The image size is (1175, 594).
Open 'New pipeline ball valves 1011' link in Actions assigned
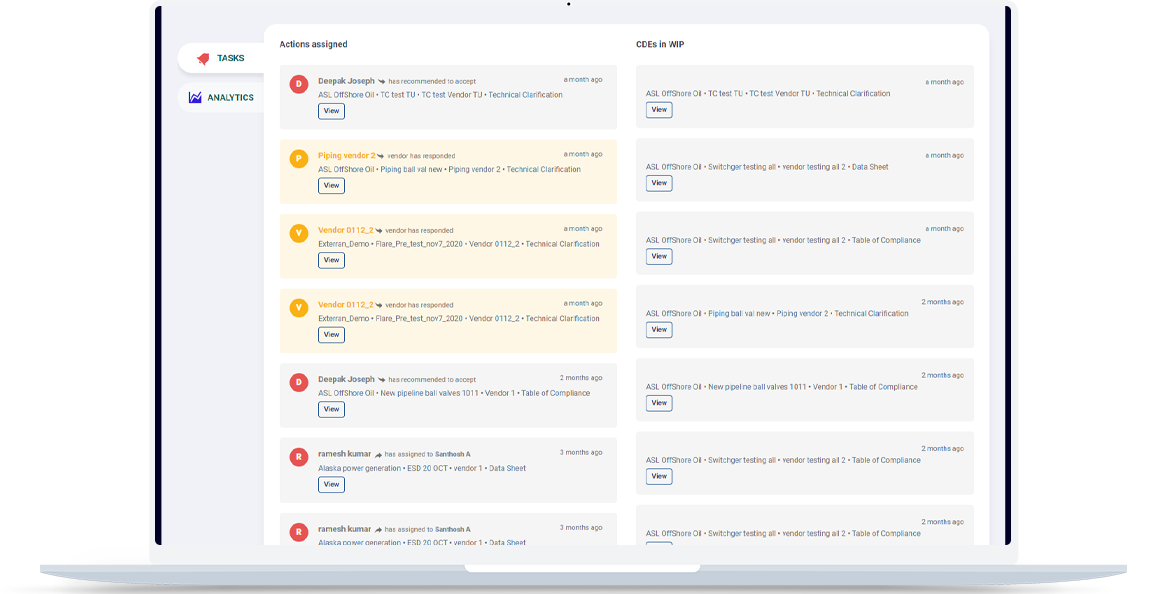point(429,393)
